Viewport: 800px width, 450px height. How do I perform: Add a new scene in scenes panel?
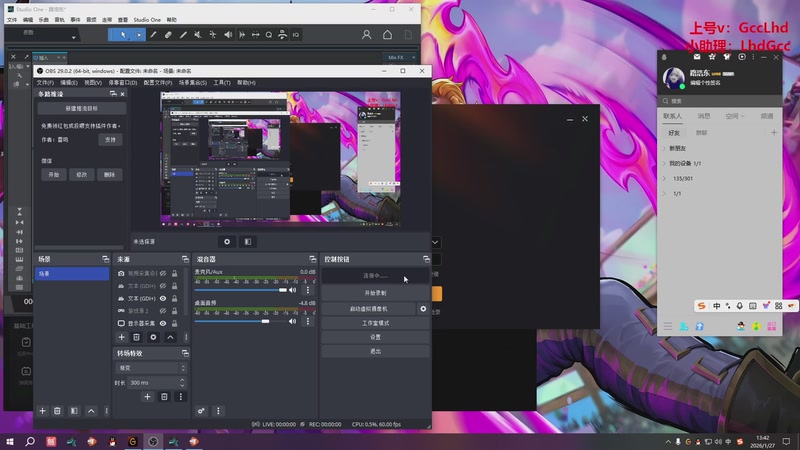pos(42,411)
